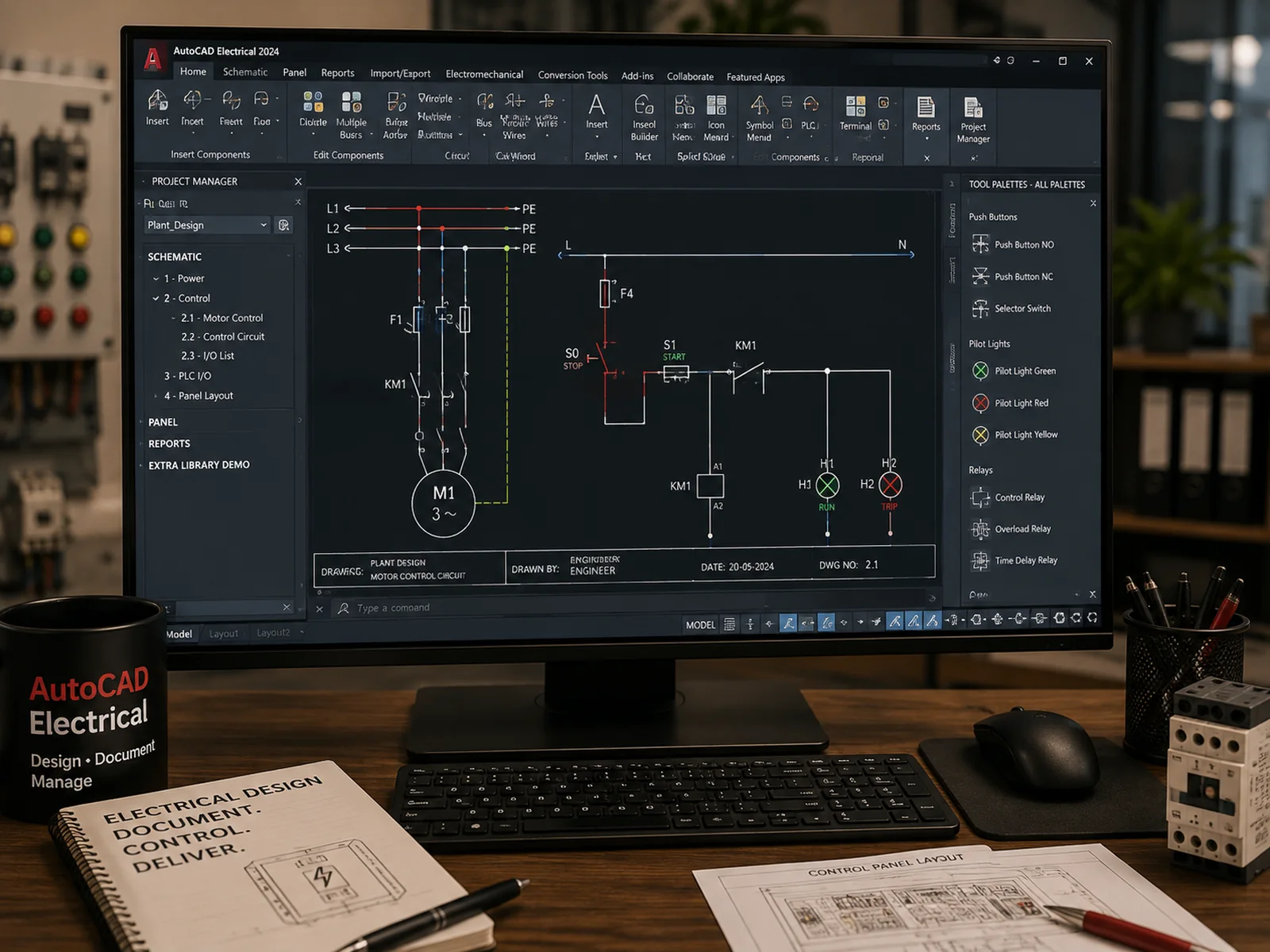Click DATE: 20-05-2024 in title block
The height and width of the screenshot is (952, 1270).
pyautogui.click(x=737, y=567)
